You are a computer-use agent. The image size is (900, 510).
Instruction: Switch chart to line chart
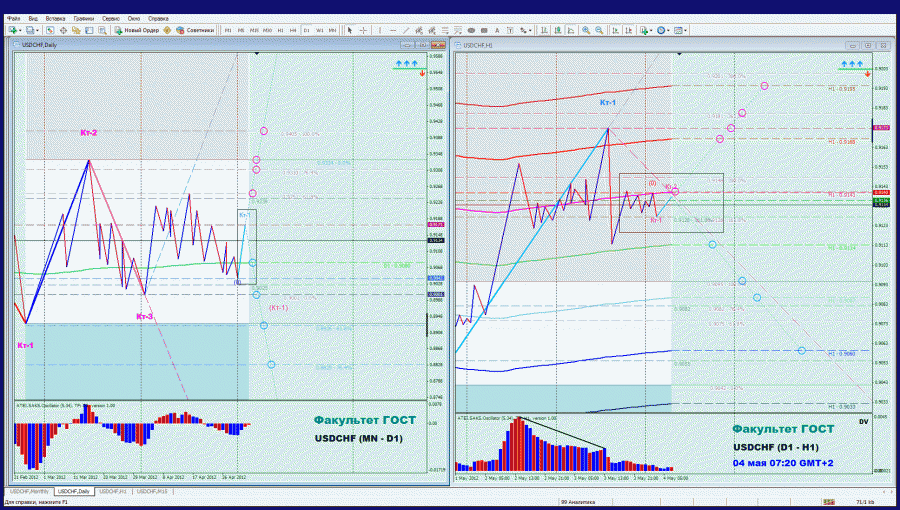(x=571, y=30)
